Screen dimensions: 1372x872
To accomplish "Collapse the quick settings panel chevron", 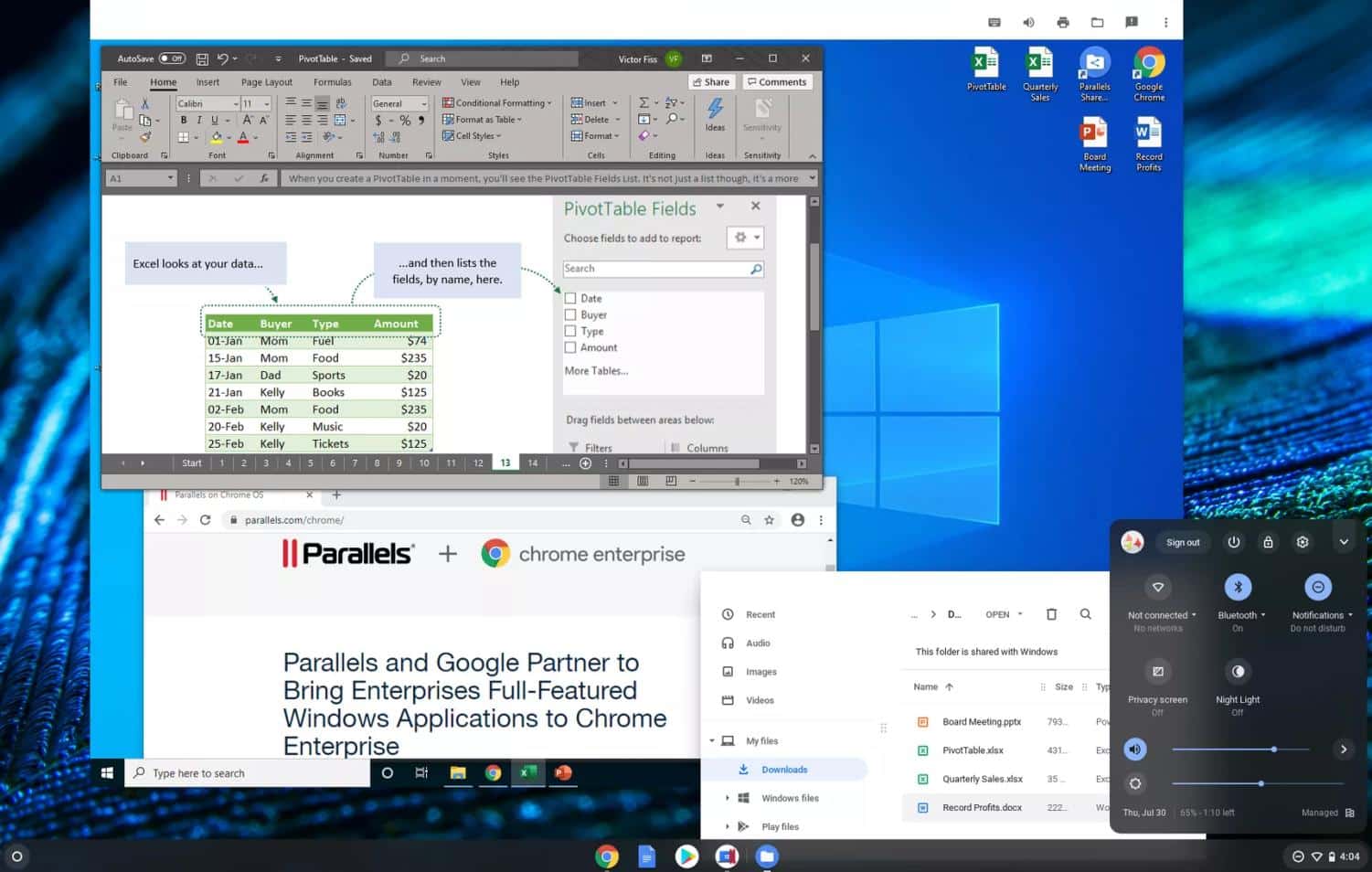I will click(x=1344, y=542).
